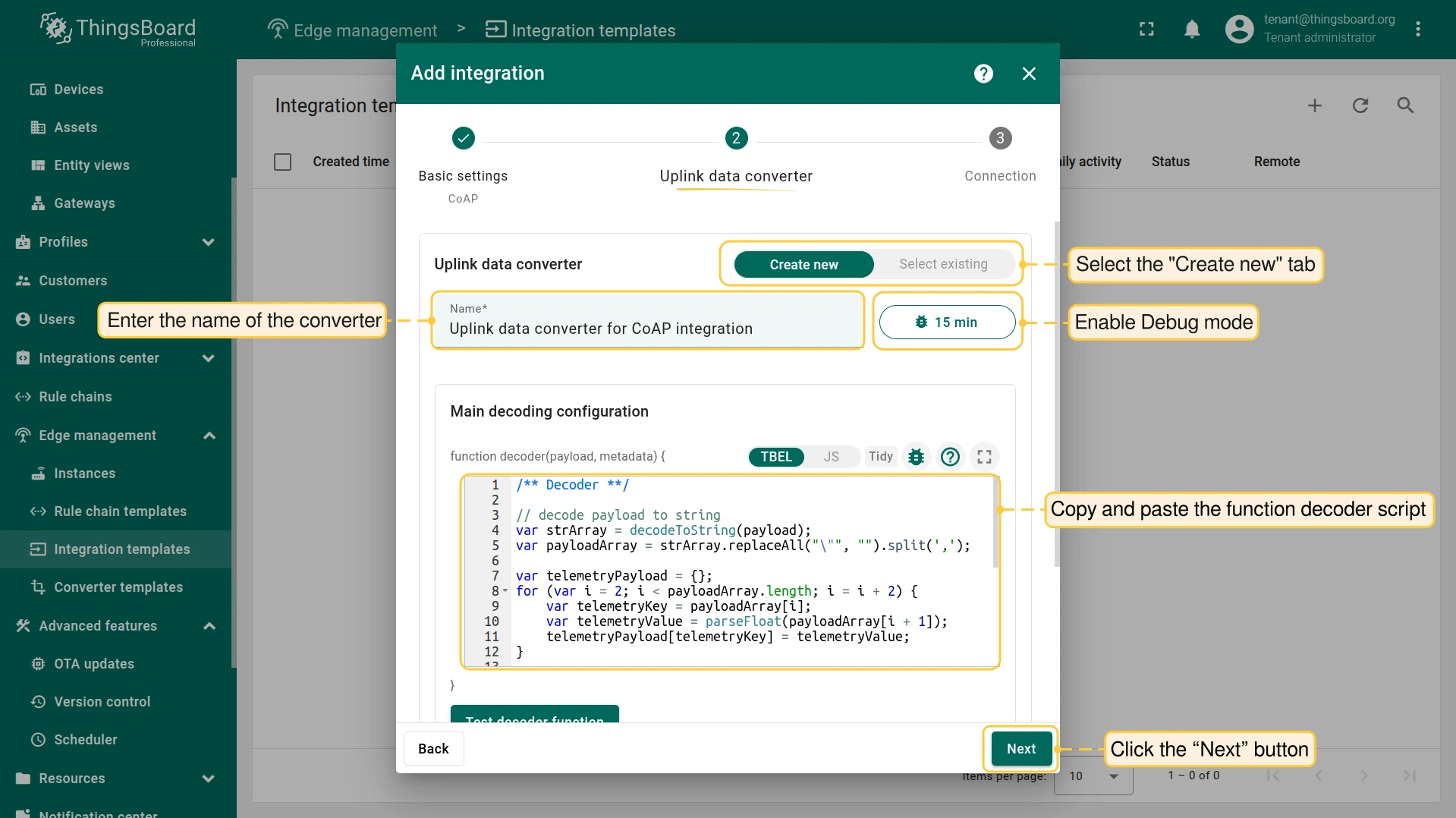Open the decoder function help icon
This screenshot has height=818, width=1456.
[950, 457]
